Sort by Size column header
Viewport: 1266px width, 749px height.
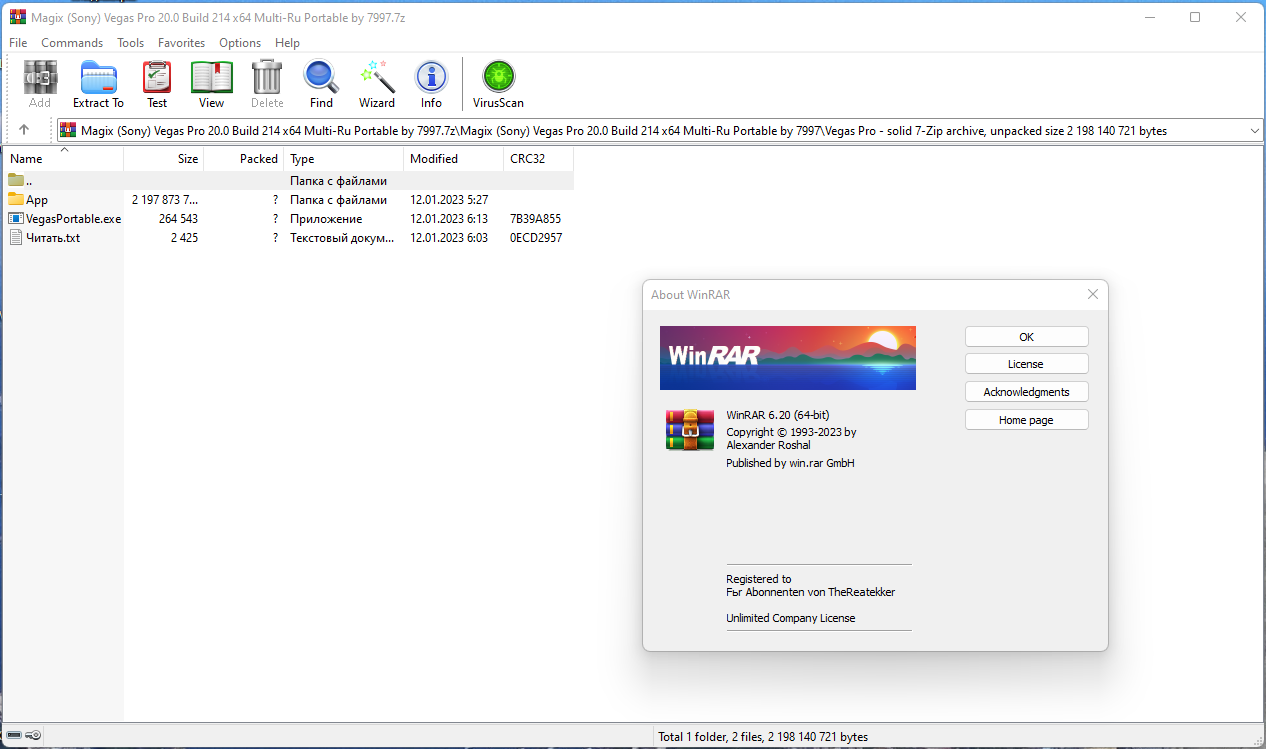click(x=164, y=158)
